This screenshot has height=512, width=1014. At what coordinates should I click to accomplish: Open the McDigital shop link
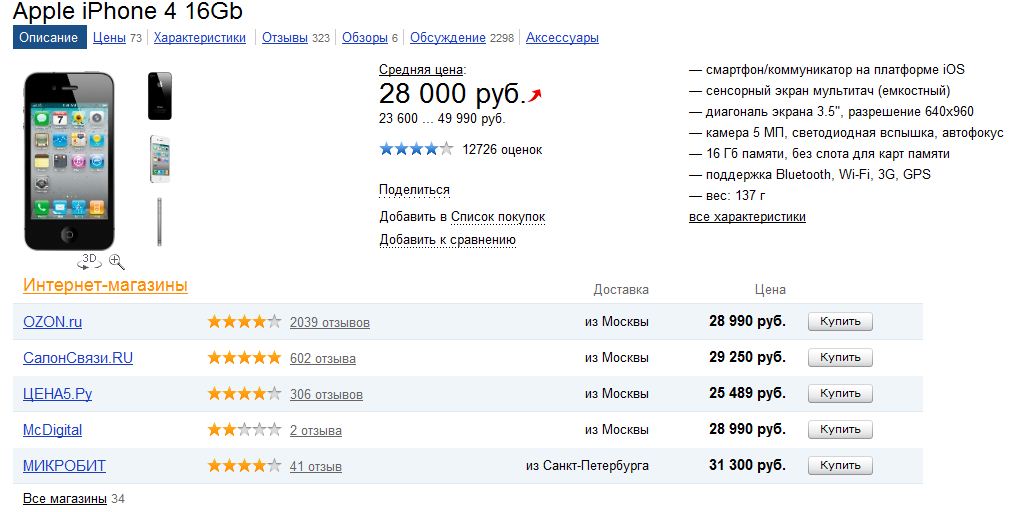tap(52, 430)
